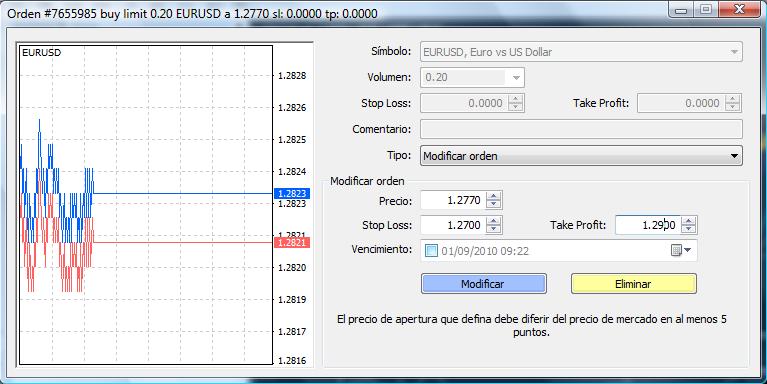Click into the Precio field 1.2770
Image resolution: width=767 pixels, height=384 pixels.
[453, 200]
